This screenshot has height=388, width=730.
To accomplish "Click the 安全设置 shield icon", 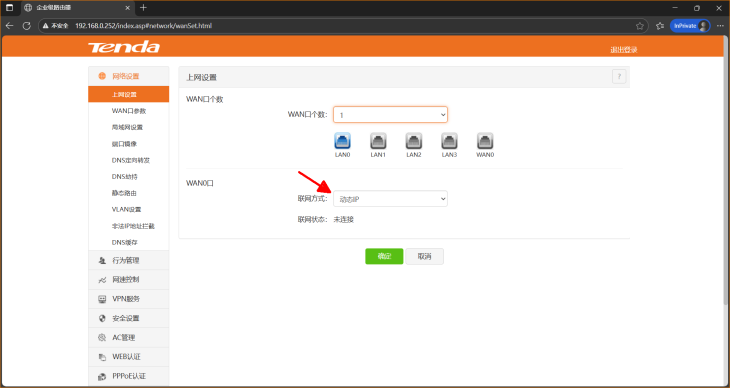I will click(102, 319).
